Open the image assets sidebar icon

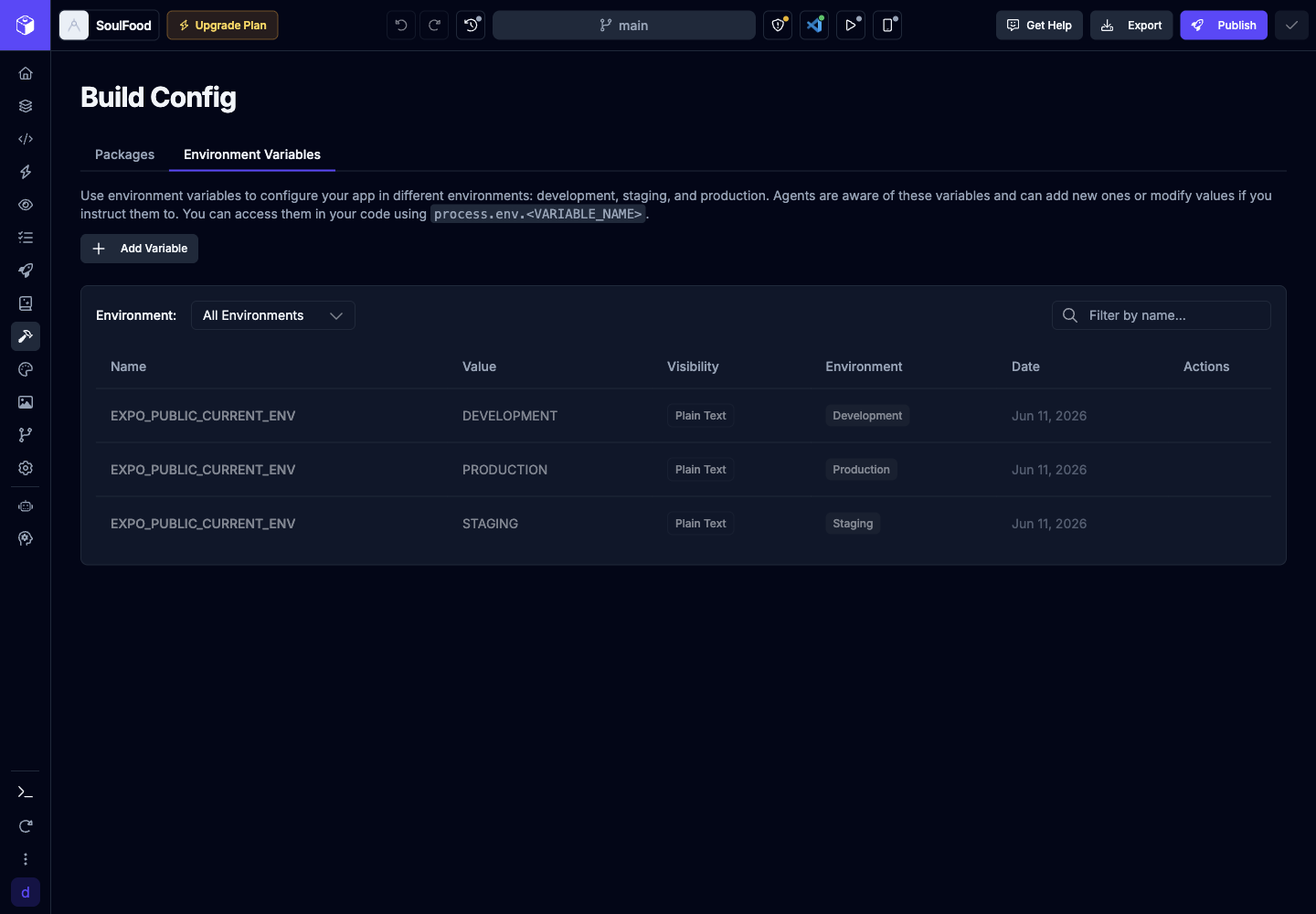click(x=26, y=402)
